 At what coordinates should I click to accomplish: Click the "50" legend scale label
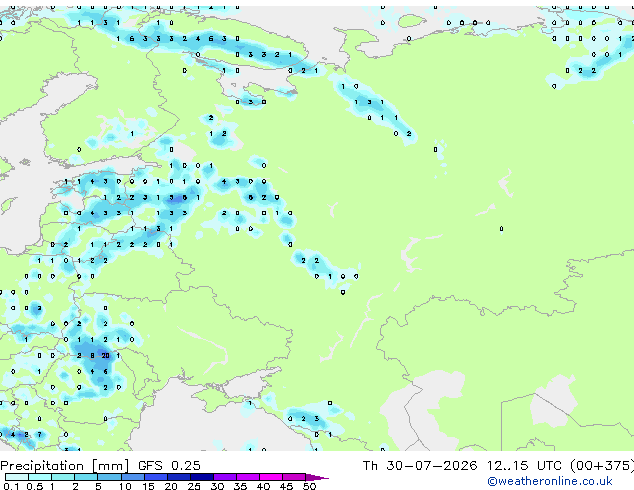(309, 486)
